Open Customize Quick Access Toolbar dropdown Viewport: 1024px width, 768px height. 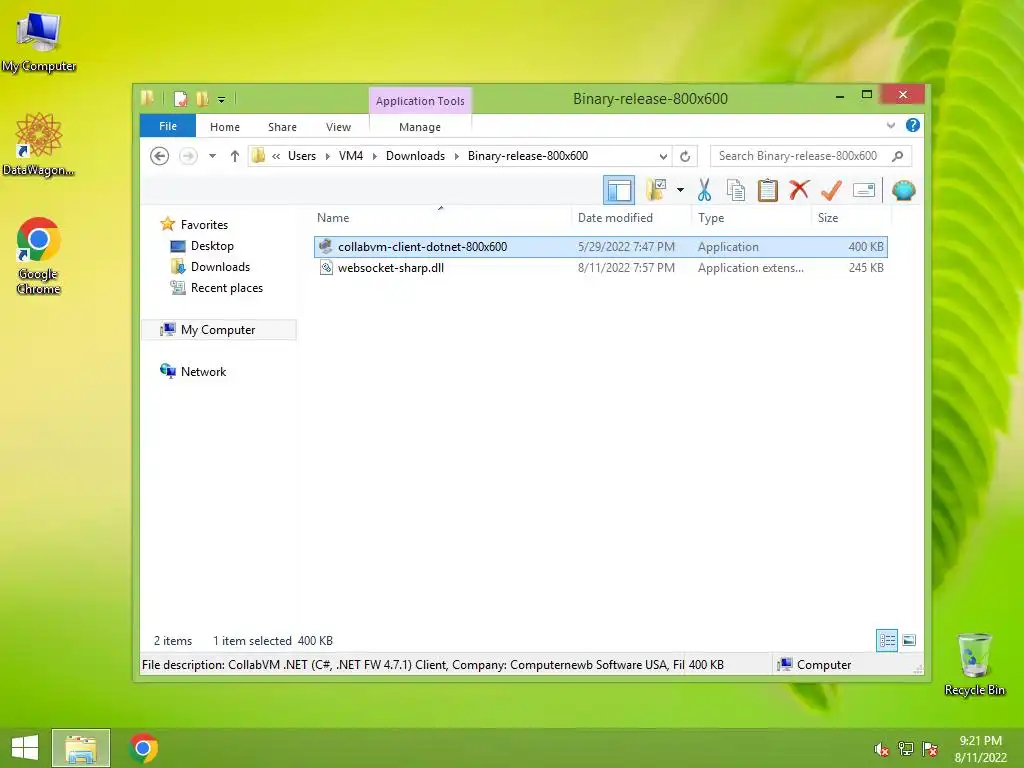pos(221,99)
